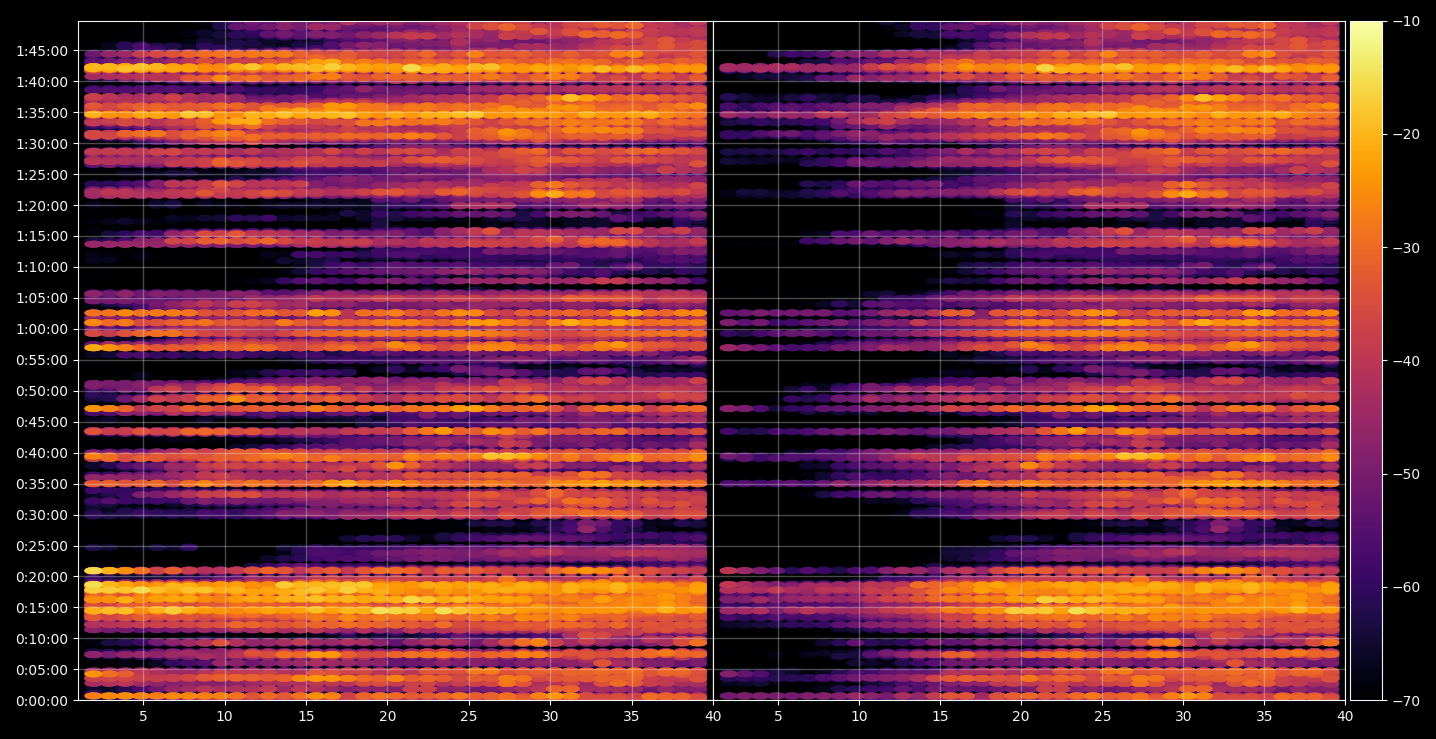Screen dimensions: 1436x739
Task: Pick x-axis label 20 under right heatmap
Action: (1021, 716)
